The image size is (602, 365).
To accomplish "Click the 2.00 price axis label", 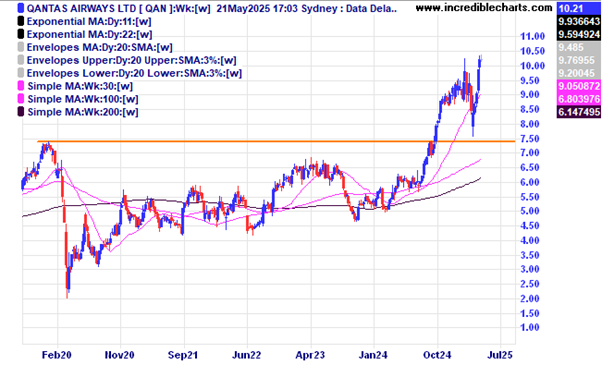I will pos(530,299).
